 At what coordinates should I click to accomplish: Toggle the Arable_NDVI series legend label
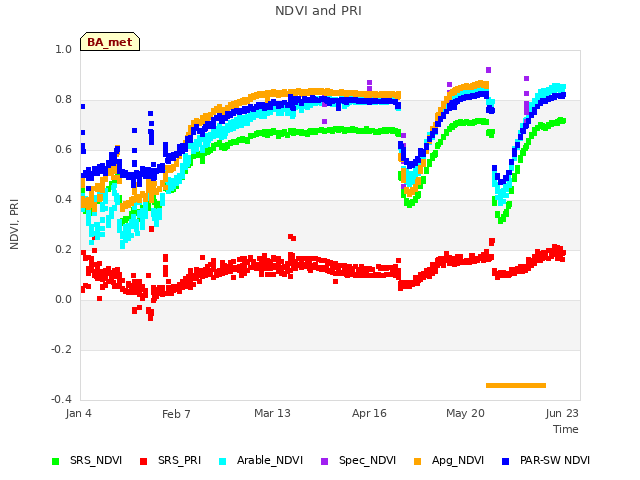(x=270, y=460)
